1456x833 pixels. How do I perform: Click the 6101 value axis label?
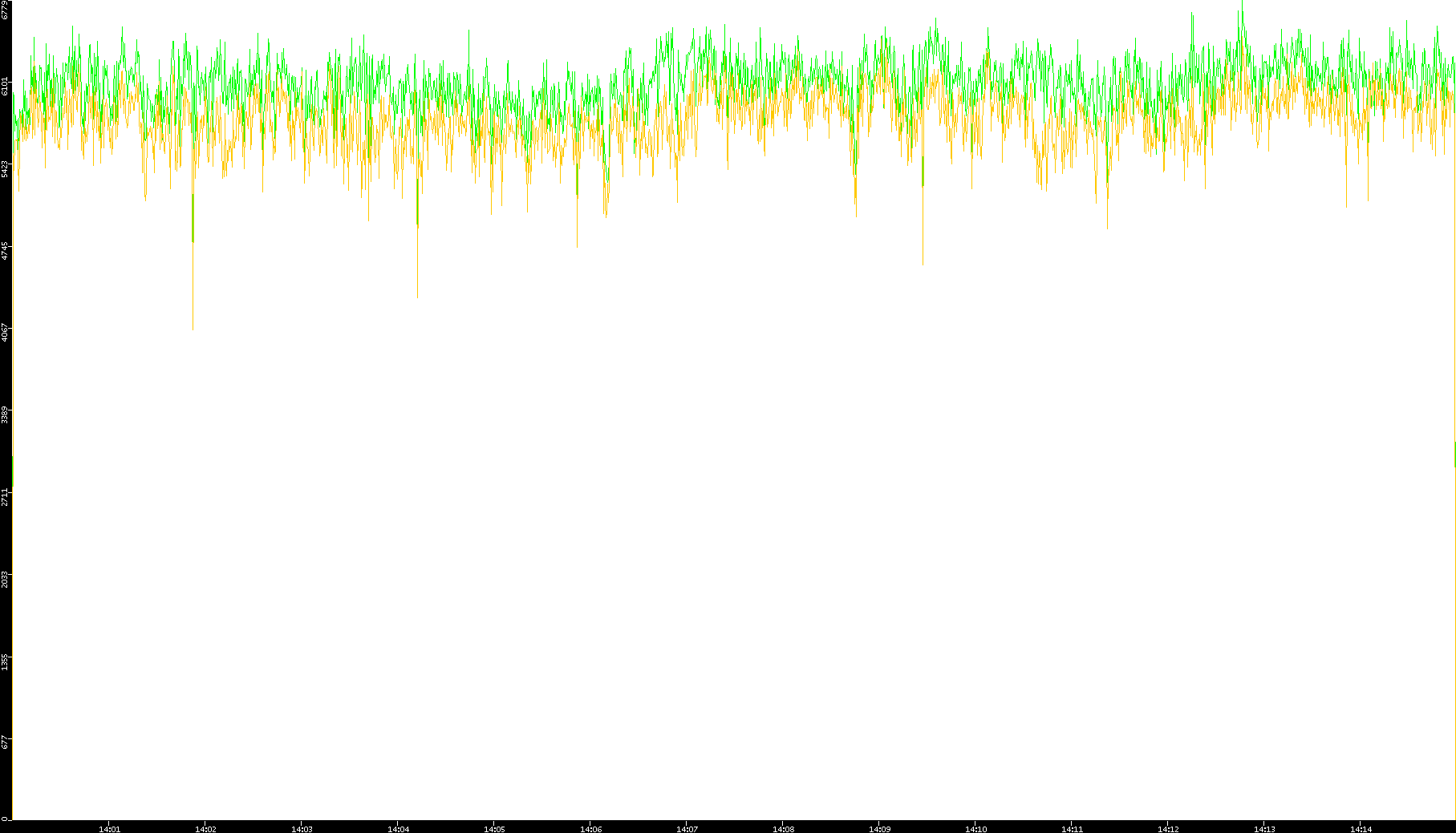[5, 86]
